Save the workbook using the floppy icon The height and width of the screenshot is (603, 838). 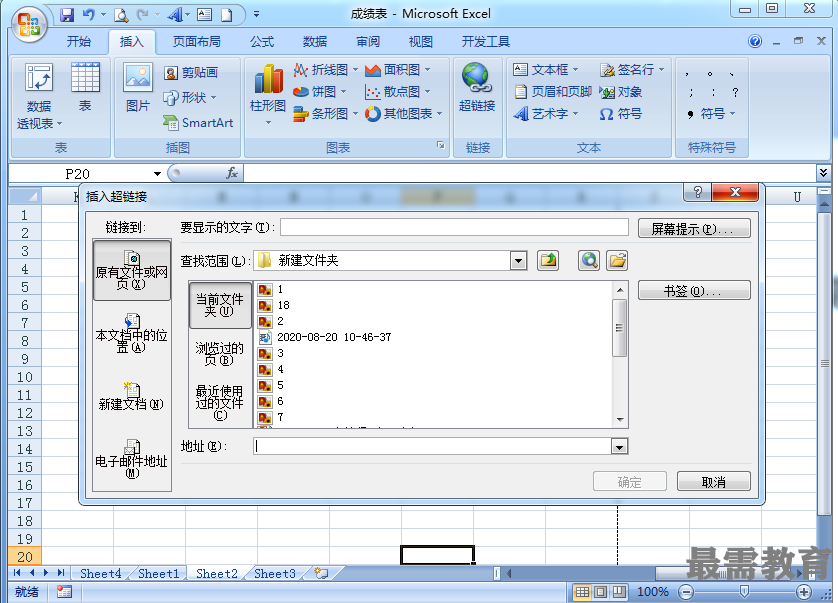point(67,14)
